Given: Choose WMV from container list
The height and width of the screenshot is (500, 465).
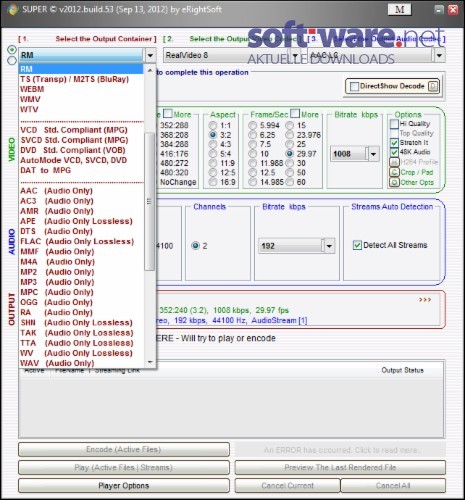Looking at the screenshot, I should coord(82,99).
